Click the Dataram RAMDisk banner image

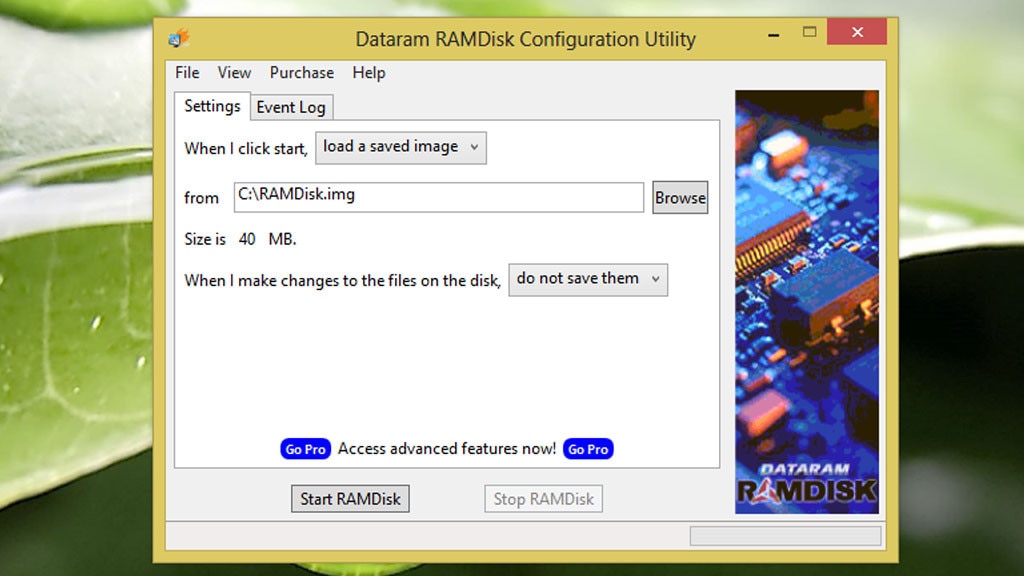[807, 302]
